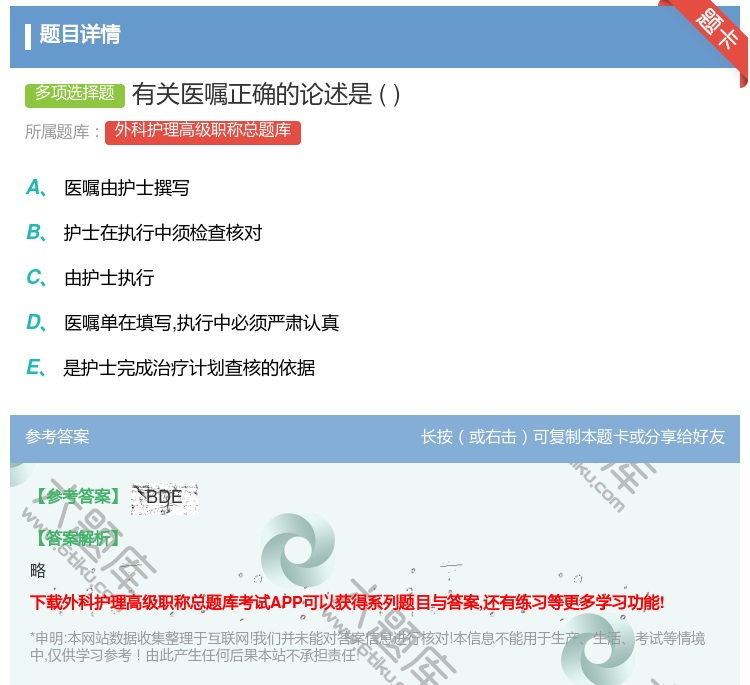Open the 外科护理高级职称总题库 link
Image resolution: width=750 pixels, height=685 pixels.
click(203, 132)
